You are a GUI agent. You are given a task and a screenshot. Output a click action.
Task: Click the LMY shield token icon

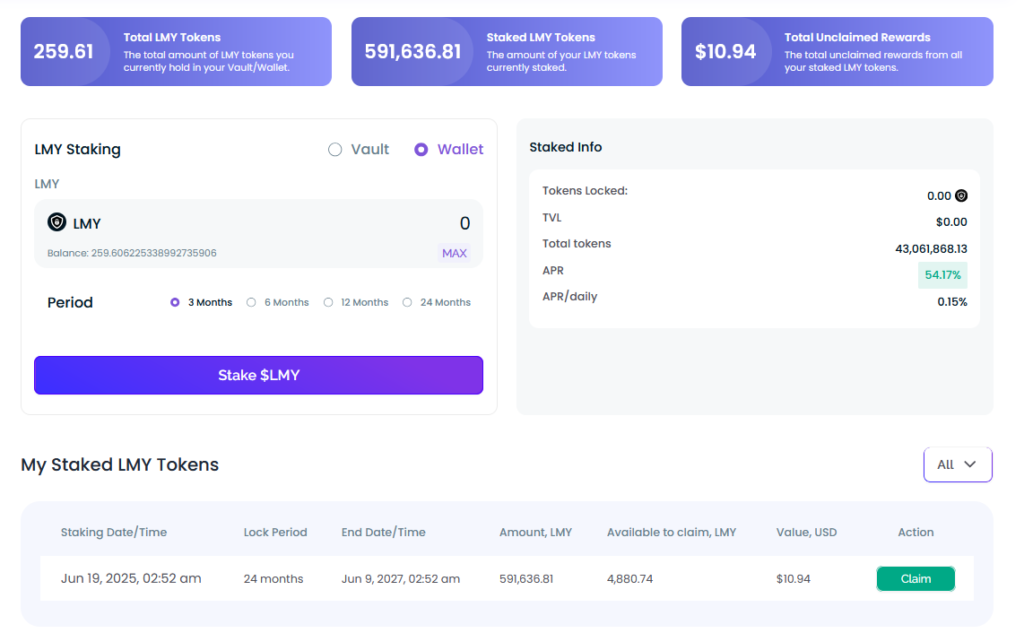(x=57, y=223)
